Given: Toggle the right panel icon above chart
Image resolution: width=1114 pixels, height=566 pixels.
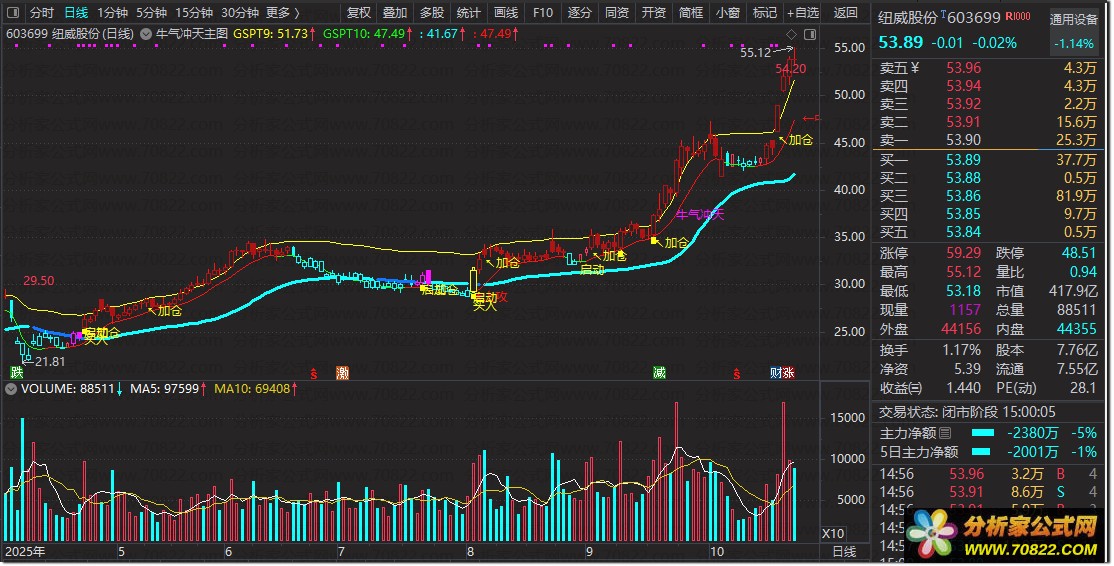Looking at the screenshot, I should pos(810,34).
